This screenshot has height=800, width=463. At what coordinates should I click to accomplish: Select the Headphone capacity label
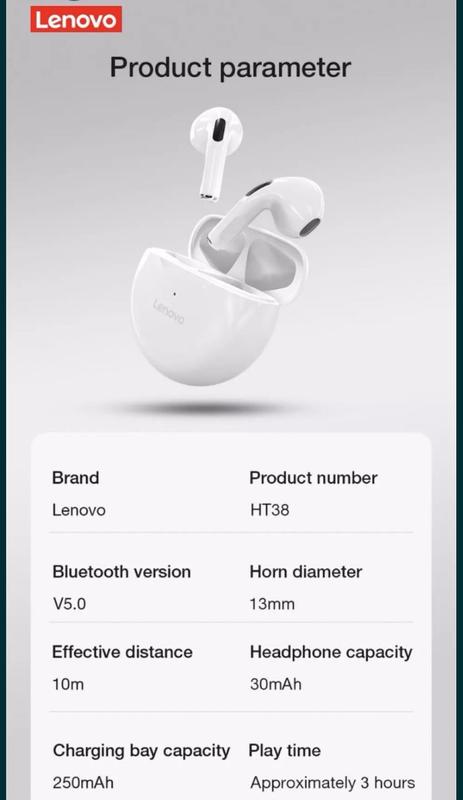point(331,653)
